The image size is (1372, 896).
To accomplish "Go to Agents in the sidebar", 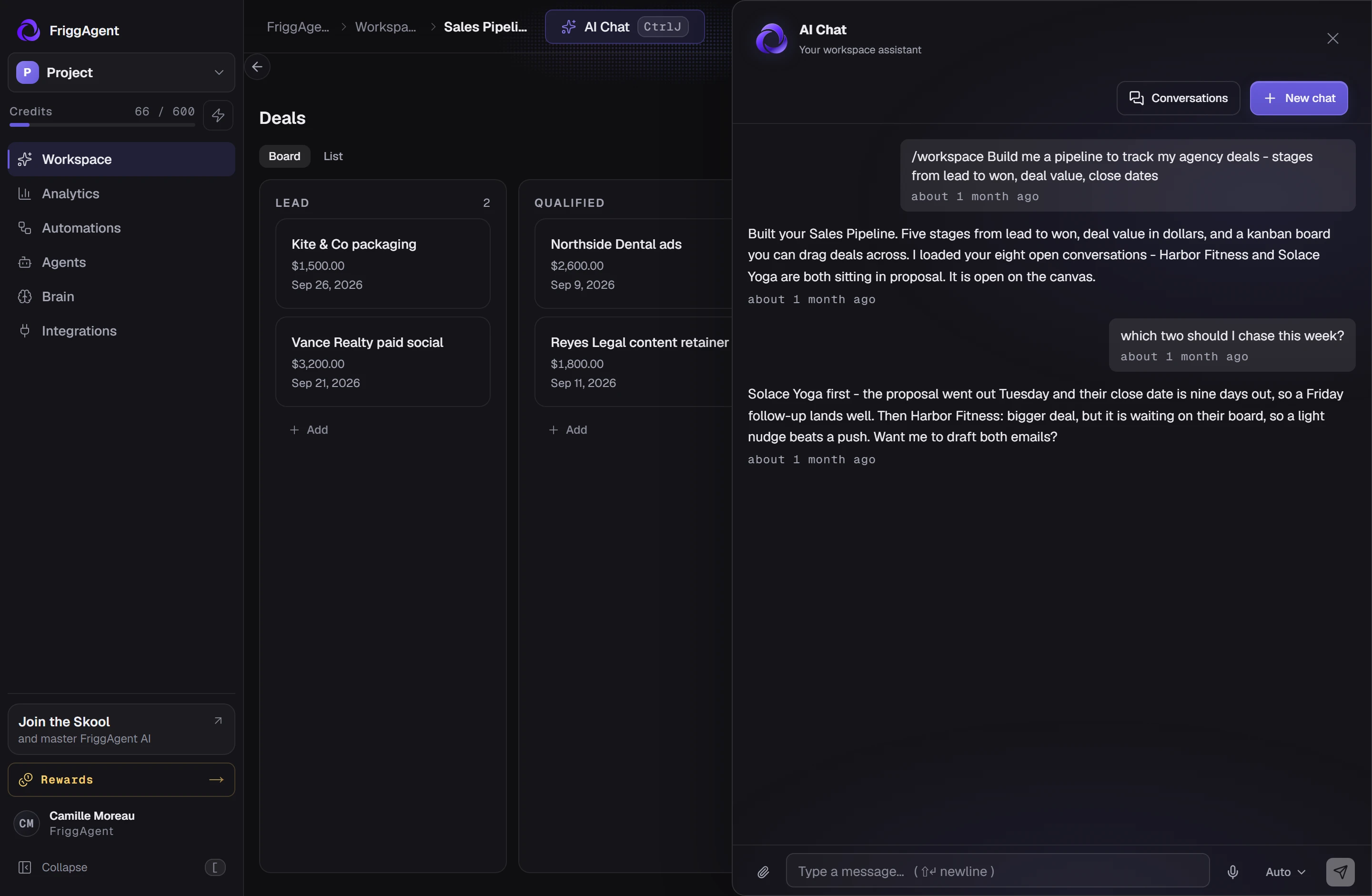I will 121,262.
